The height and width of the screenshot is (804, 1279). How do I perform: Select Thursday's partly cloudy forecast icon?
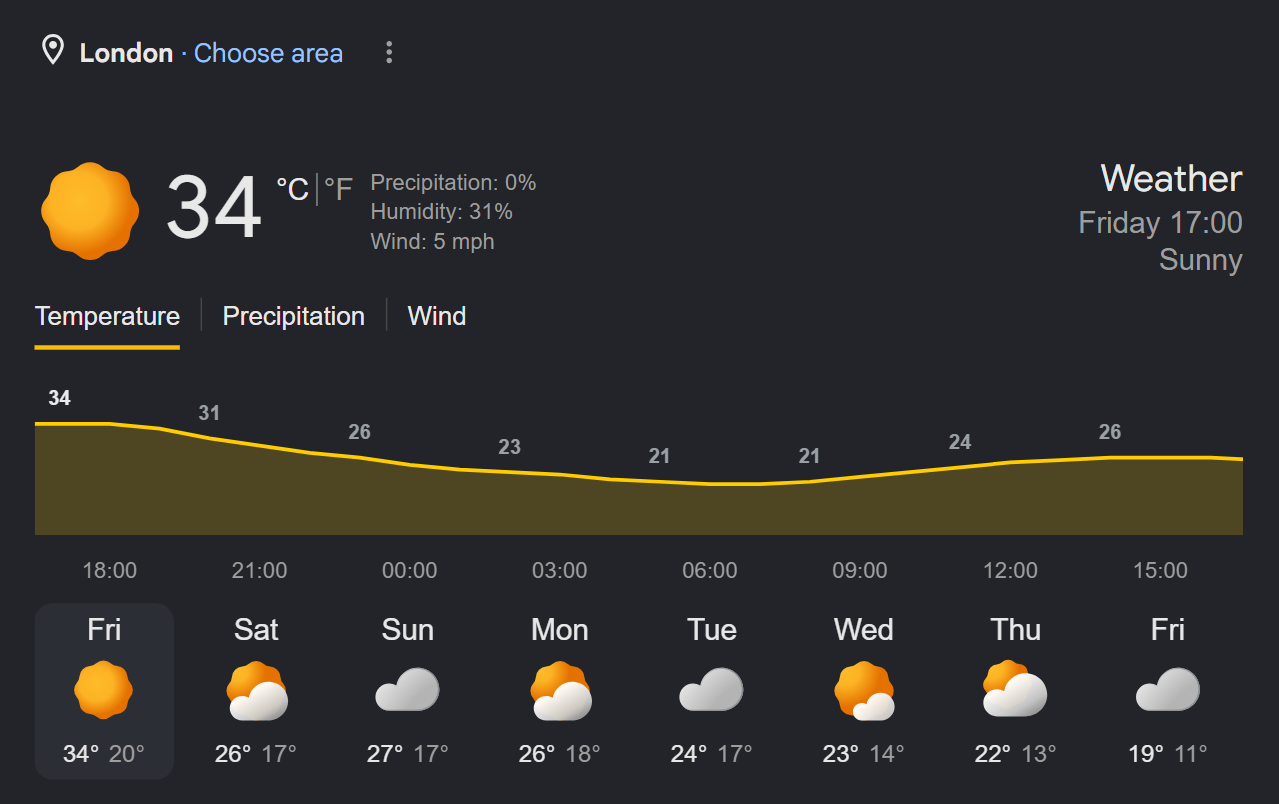click(1015, 689)
